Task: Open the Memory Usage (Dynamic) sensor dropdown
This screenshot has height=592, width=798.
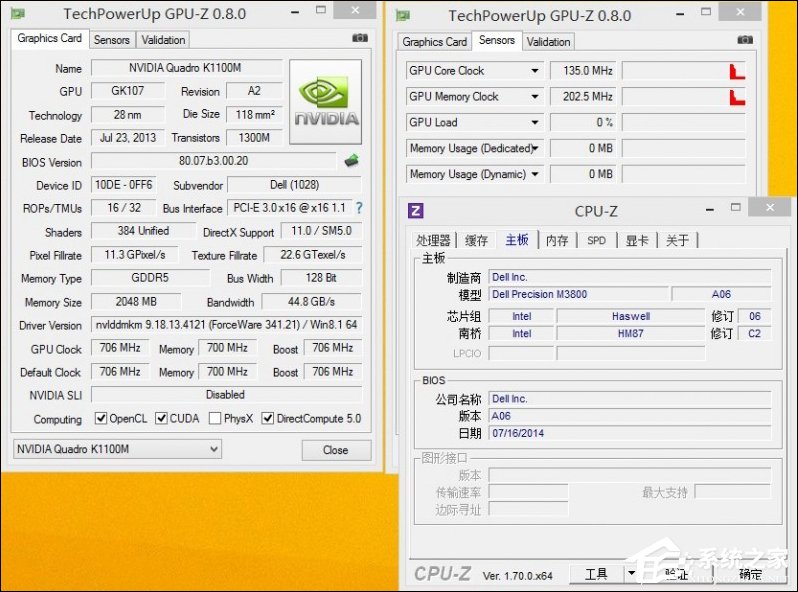Action: [535, 174]
